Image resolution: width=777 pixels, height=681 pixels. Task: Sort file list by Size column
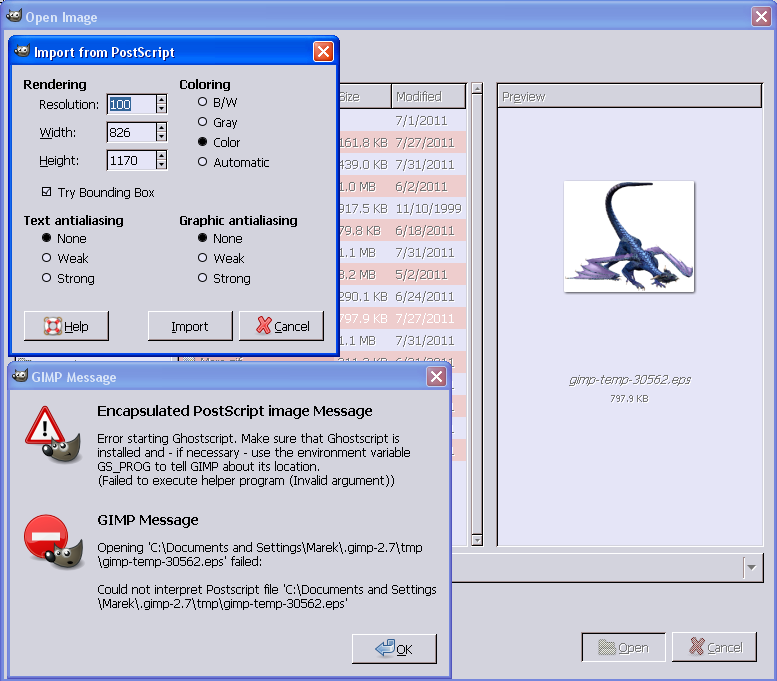click(365, 96)
